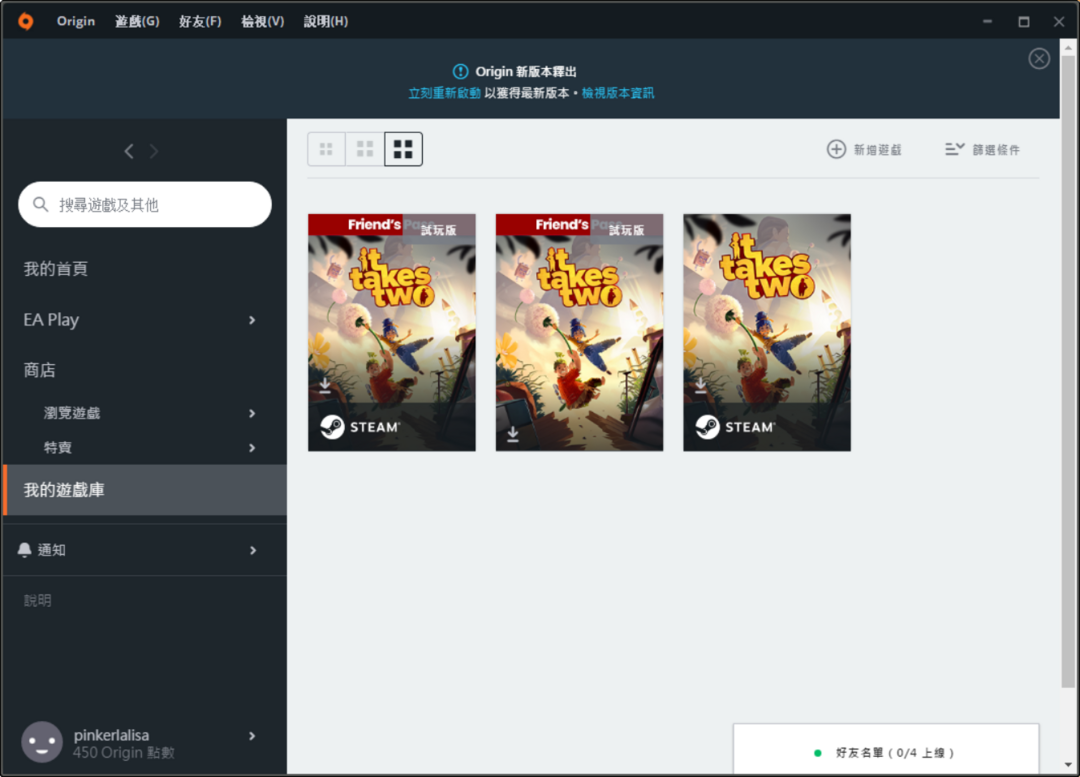Open second It Takes Two Friend's Pass tile
The height and width of the screenshot is (777, 1080).
[x=579, y=333]
